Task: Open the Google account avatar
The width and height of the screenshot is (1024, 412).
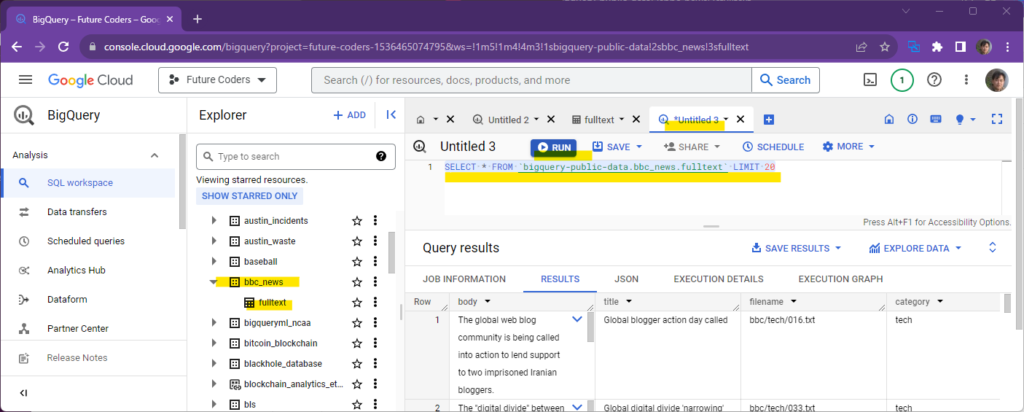Action: (997, 80)
